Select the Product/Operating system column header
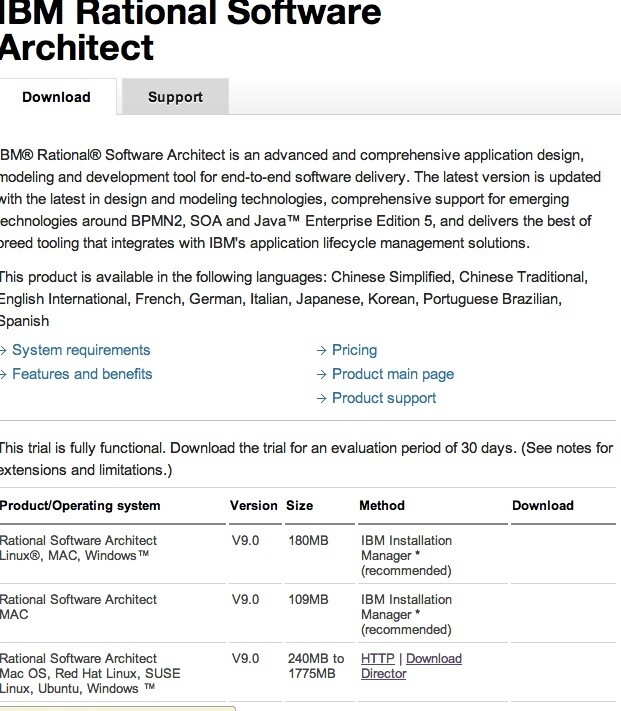The image size is (621, 711). tap(80, 506)
